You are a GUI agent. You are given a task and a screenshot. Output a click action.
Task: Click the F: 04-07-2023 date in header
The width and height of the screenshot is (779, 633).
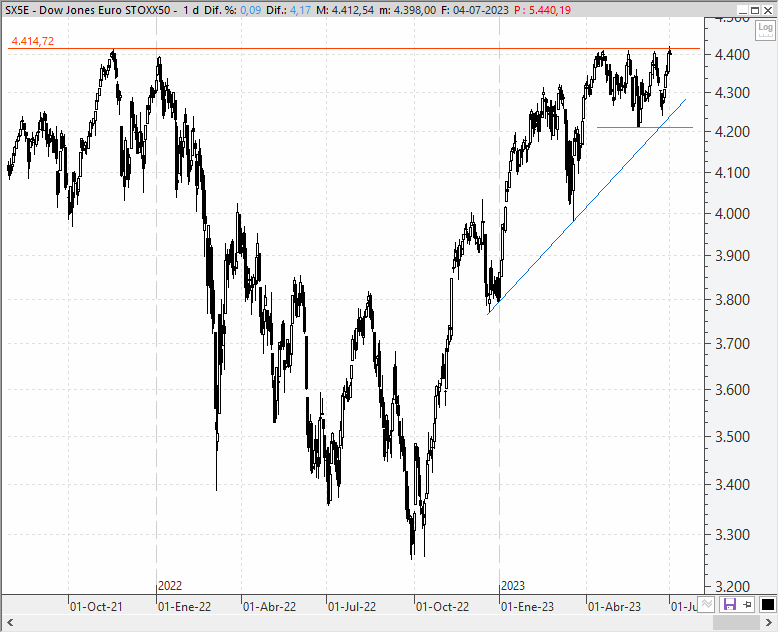click(474, 10)
